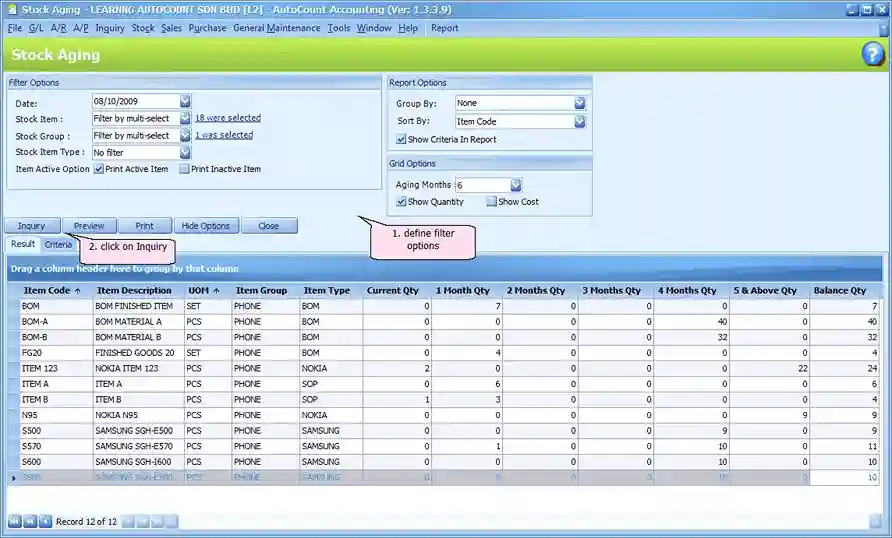Open the Stock menu
The height and width of the screenshot is (538, 892).
tap(143, 28)
